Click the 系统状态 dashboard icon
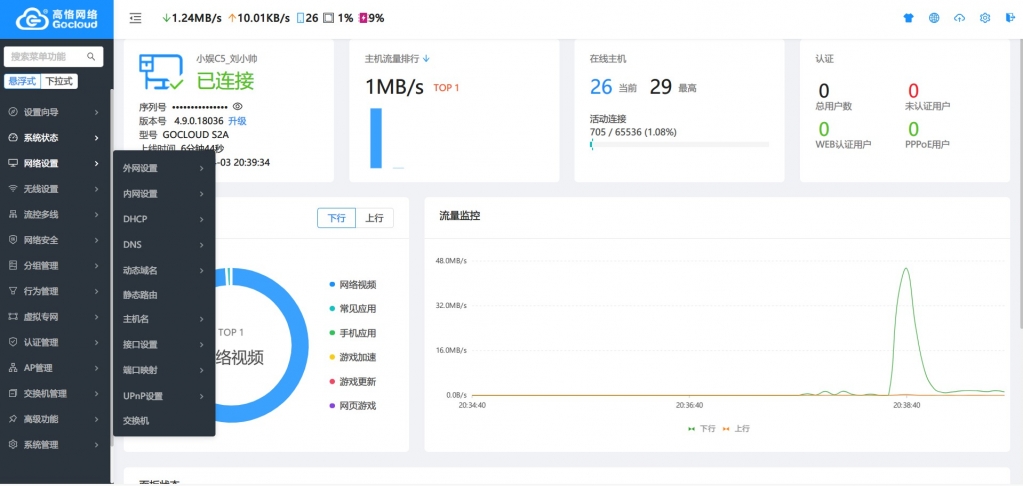Screen dimensions: 1023x486 pos(12,138)
